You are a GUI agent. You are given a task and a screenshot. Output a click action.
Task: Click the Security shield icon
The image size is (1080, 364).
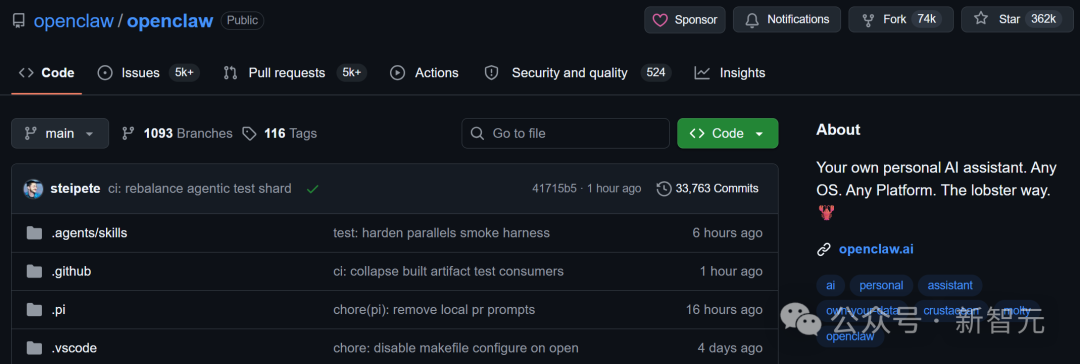(x=491, y=72)
